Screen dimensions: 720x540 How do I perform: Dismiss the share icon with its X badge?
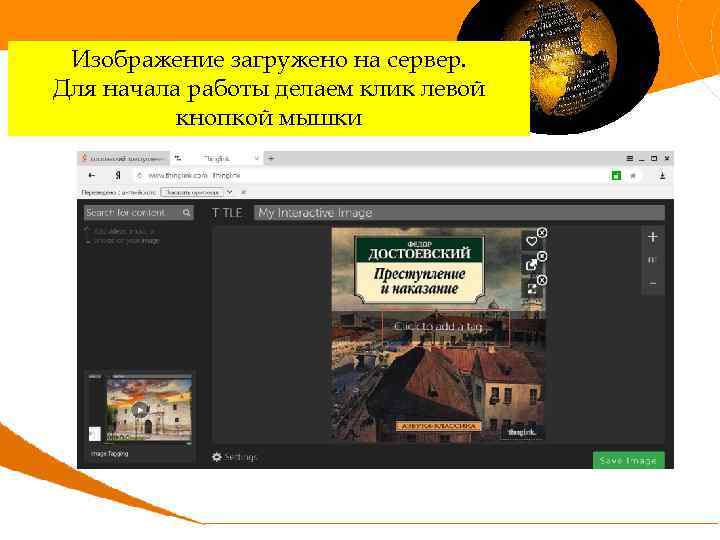point(542,256)
